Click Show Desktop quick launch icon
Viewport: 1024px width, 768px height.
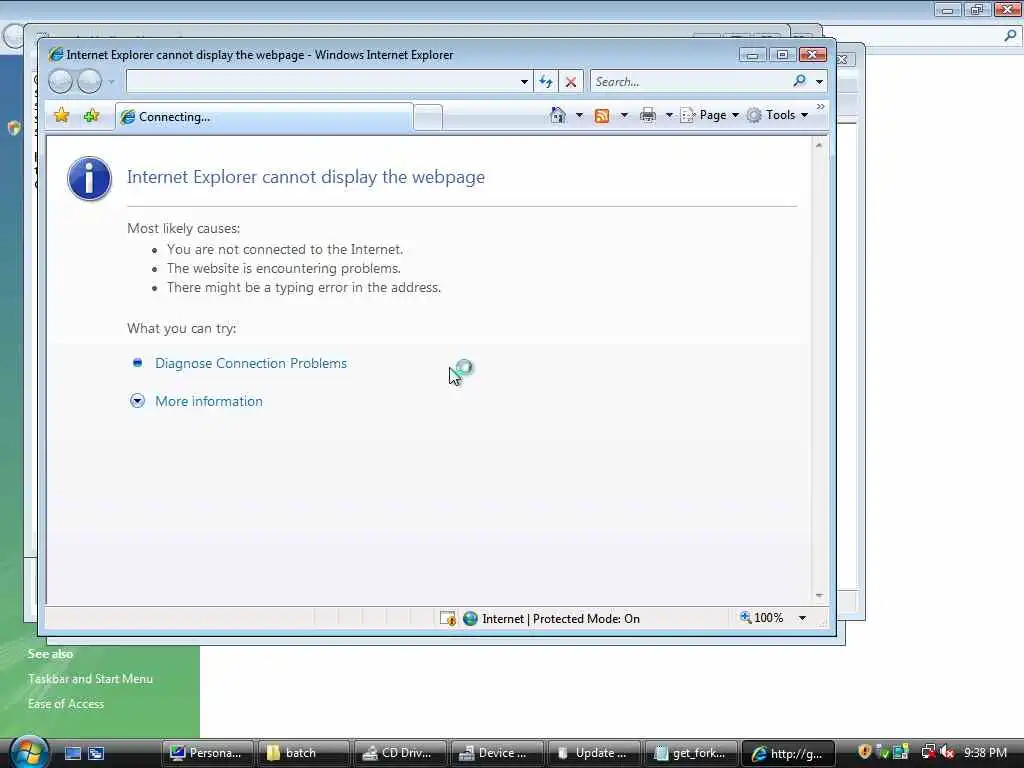72,753
